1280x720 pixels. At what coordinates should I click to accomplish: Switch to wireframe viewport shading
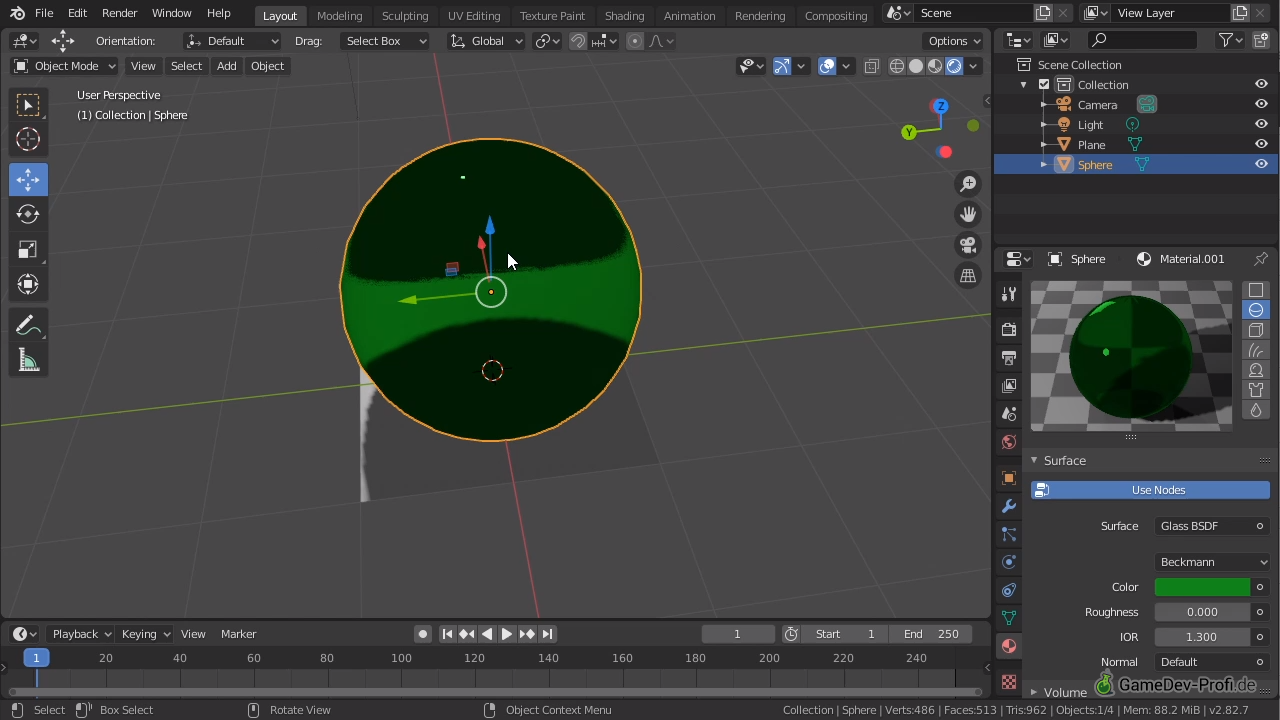[x=897, y=66]
